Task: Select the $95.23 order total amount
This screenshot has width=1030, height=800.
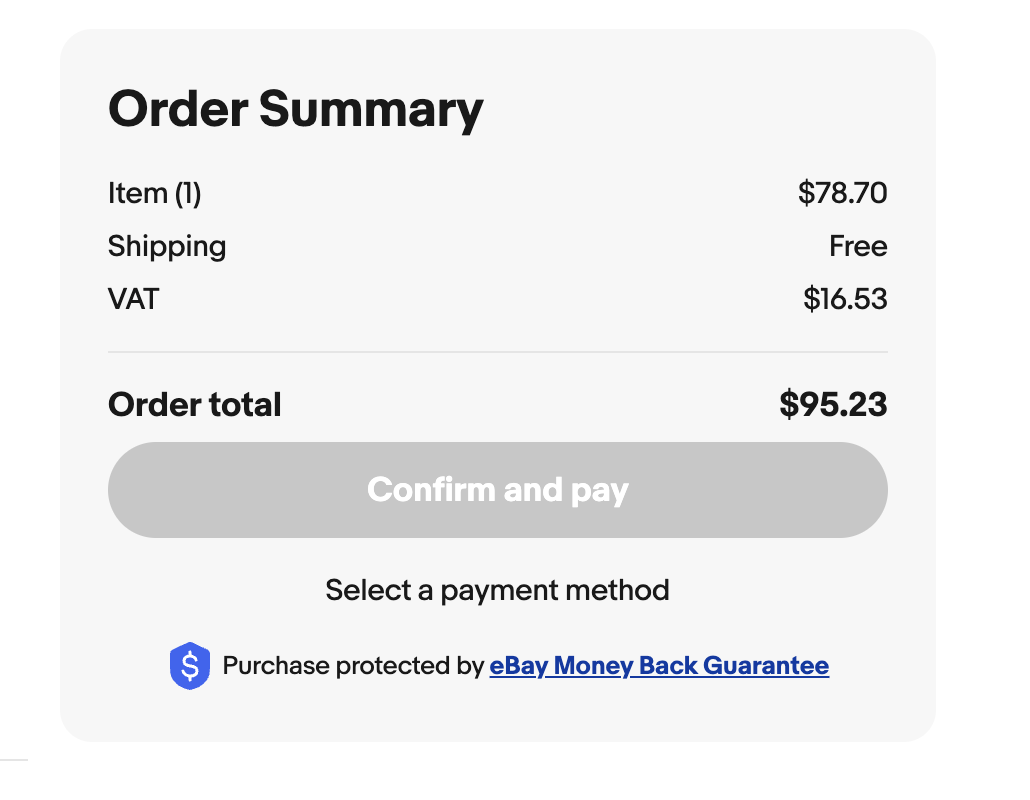Action: [833, 405]
